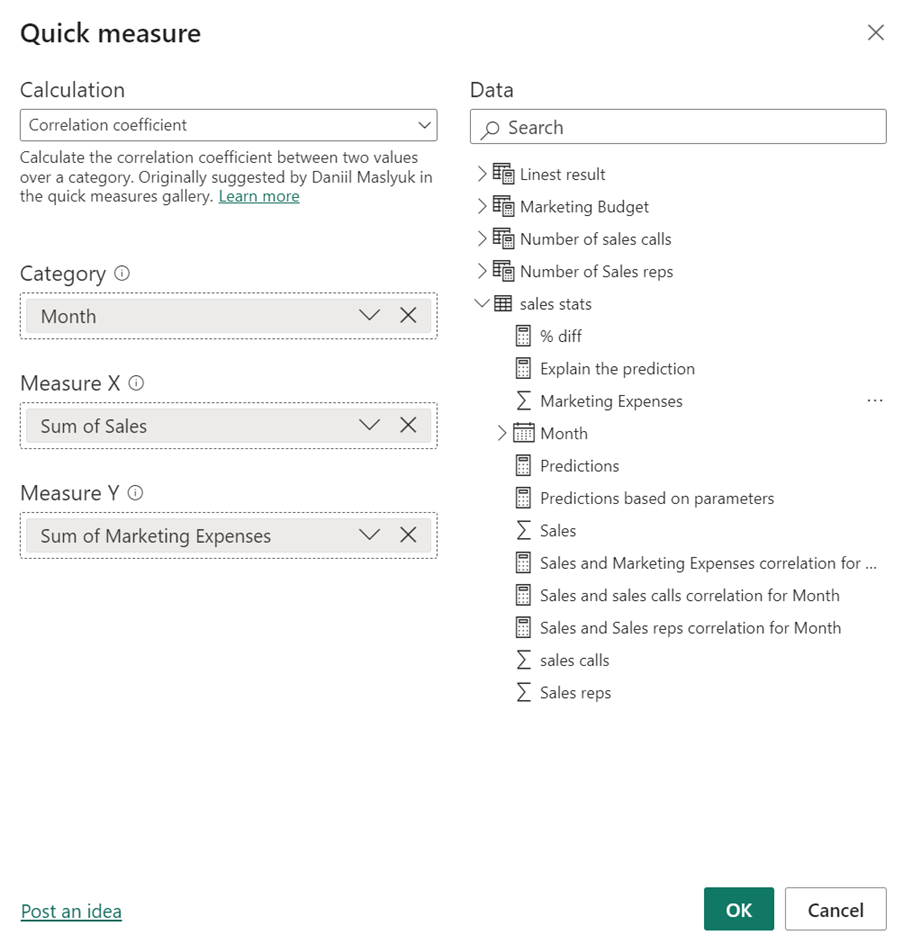Click the Data search box
The width and height of the screenshot is (903, 944).
(678, 127)
